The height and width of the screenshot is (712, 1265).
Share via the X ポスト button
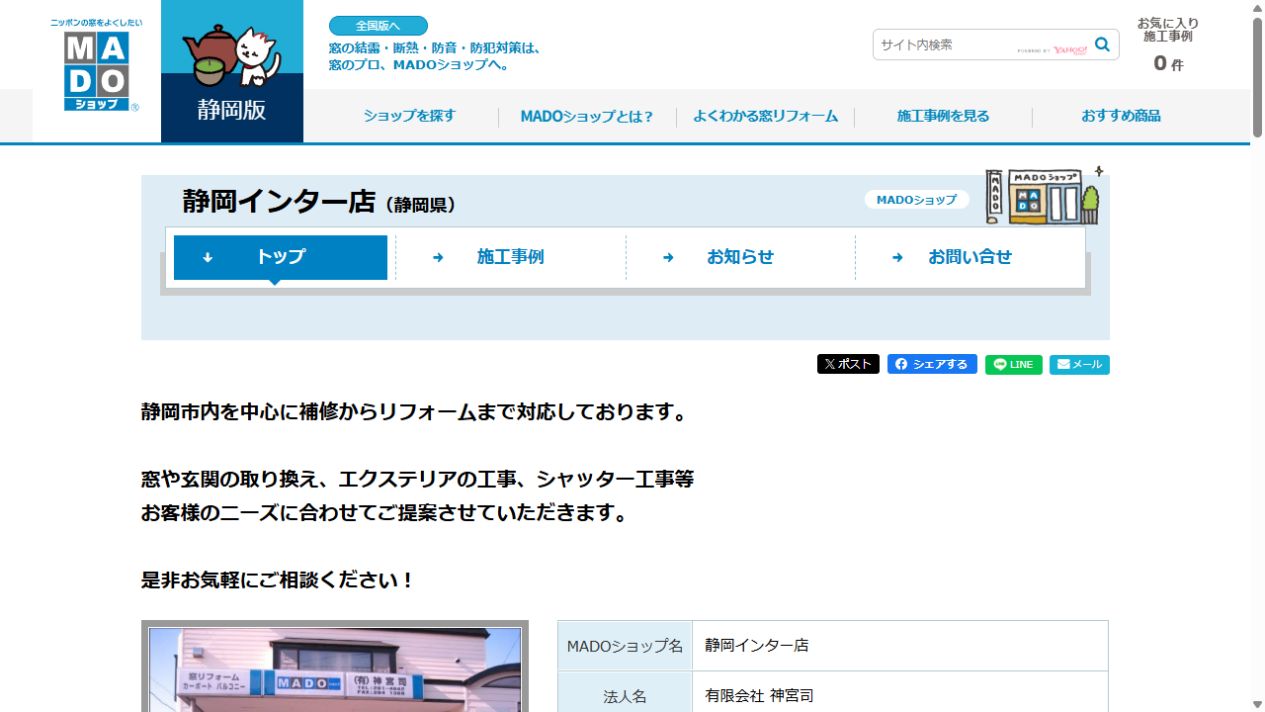click(x=848, y=364)
